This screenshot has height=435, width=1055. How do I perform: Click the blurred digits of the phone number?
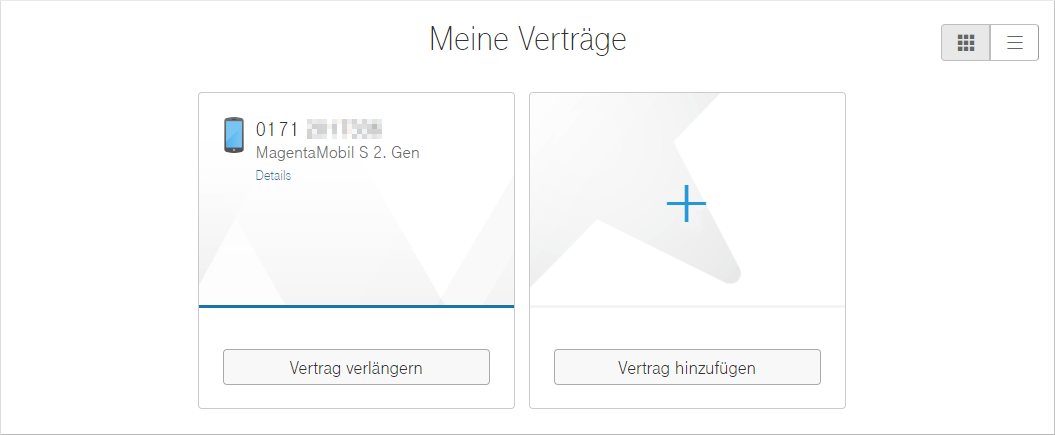pos(344,129)
